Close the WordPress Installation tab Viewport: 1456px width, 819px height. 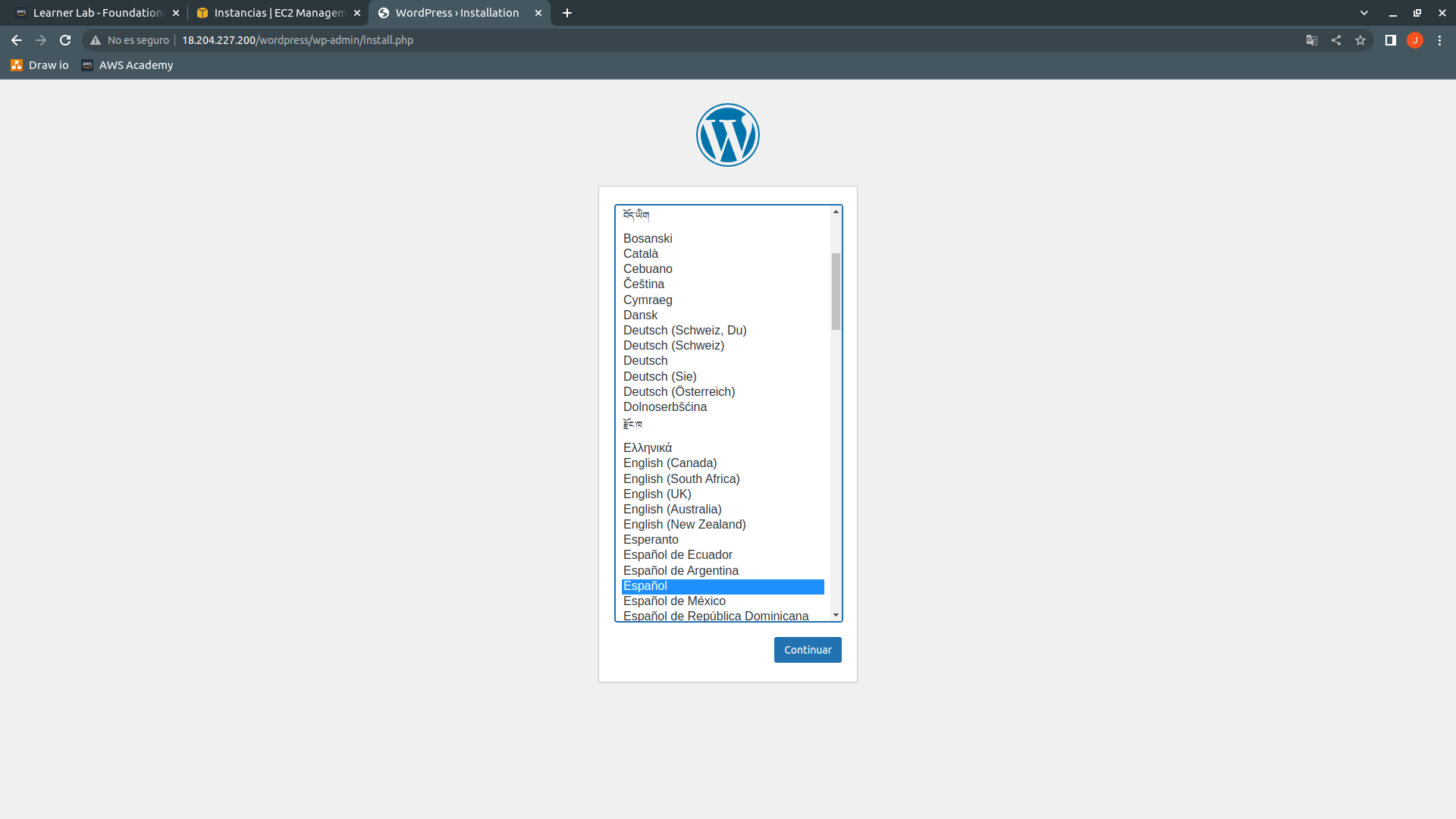(x=538, y=13)
